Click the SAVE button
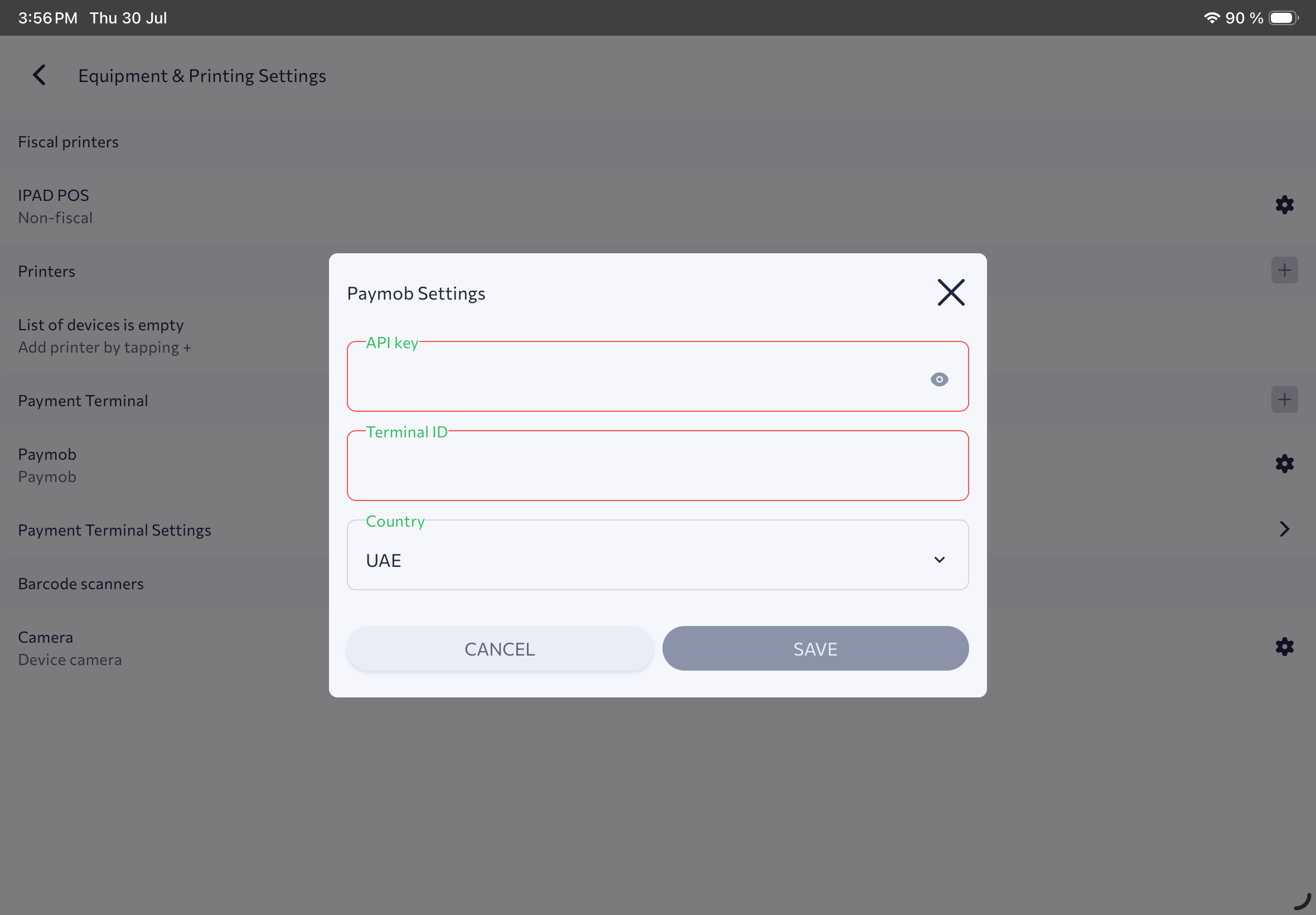Viewport: 1316px width, 915px height. (815, 648)
